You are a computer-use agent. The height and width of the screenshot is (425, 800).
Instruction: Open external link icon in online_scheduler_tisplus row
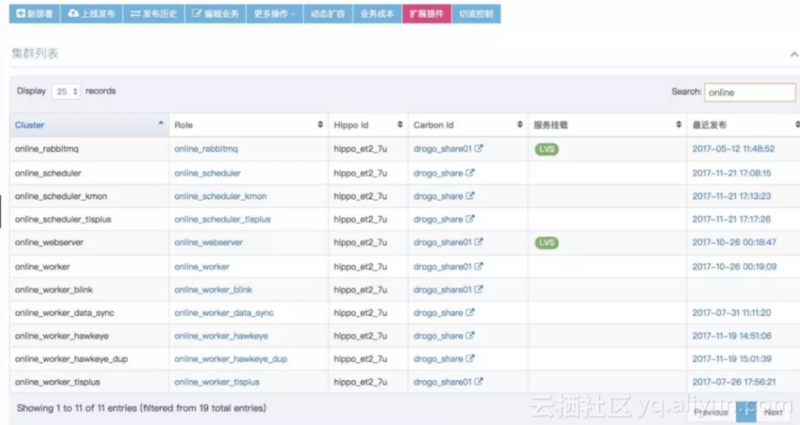[470, 219]
